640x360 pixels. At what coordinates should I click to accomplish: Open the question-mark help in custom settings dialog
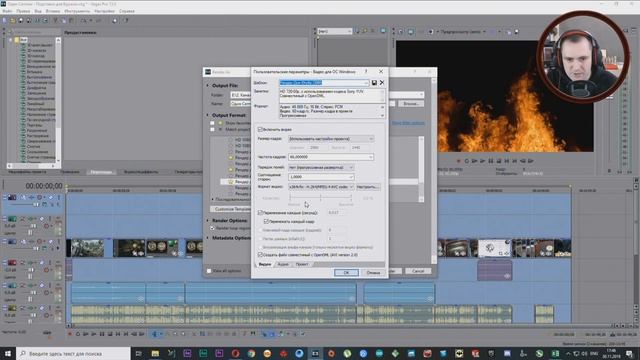(366, 71)
